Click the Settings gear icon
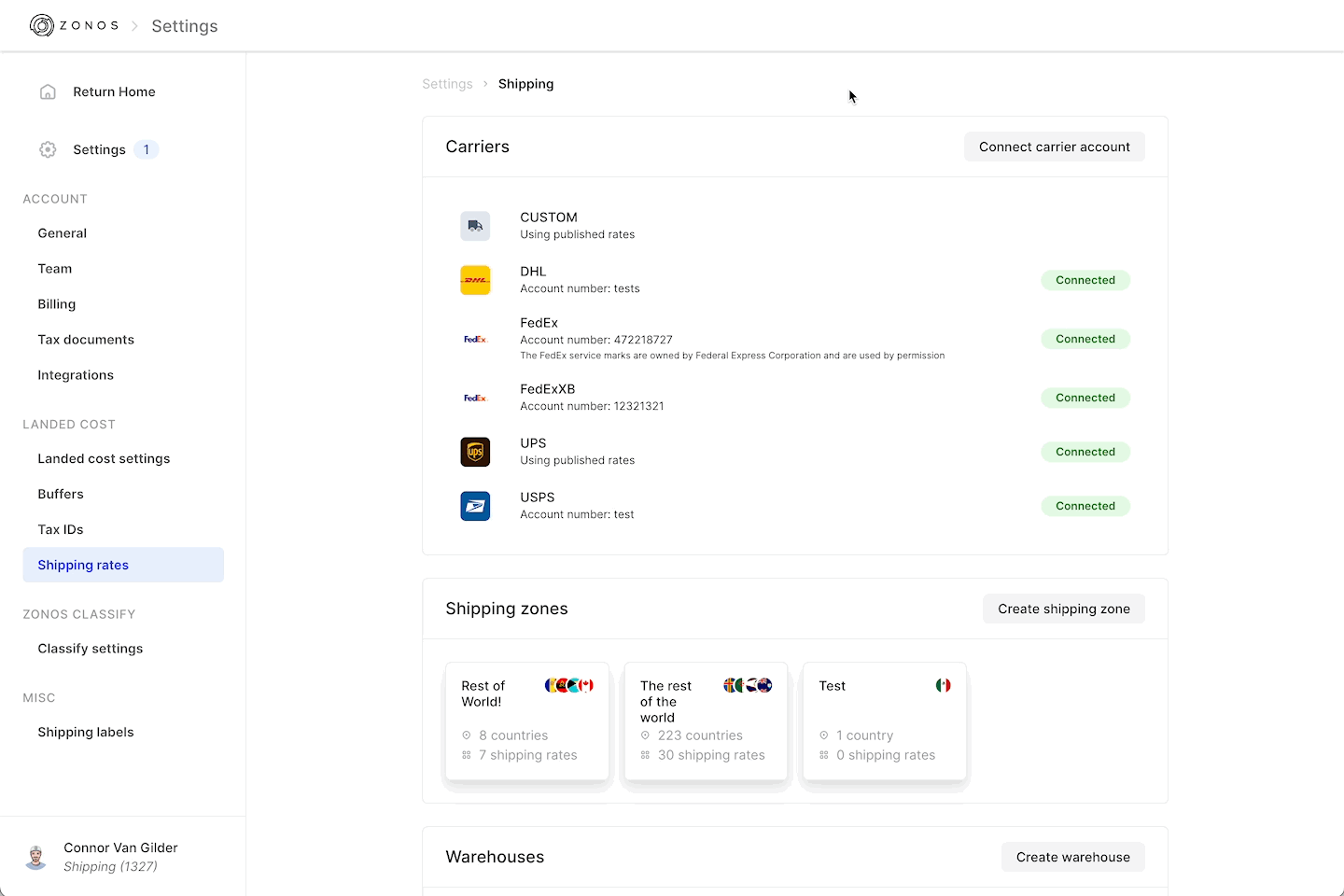 pyautogui.click(x=49, y=149)
